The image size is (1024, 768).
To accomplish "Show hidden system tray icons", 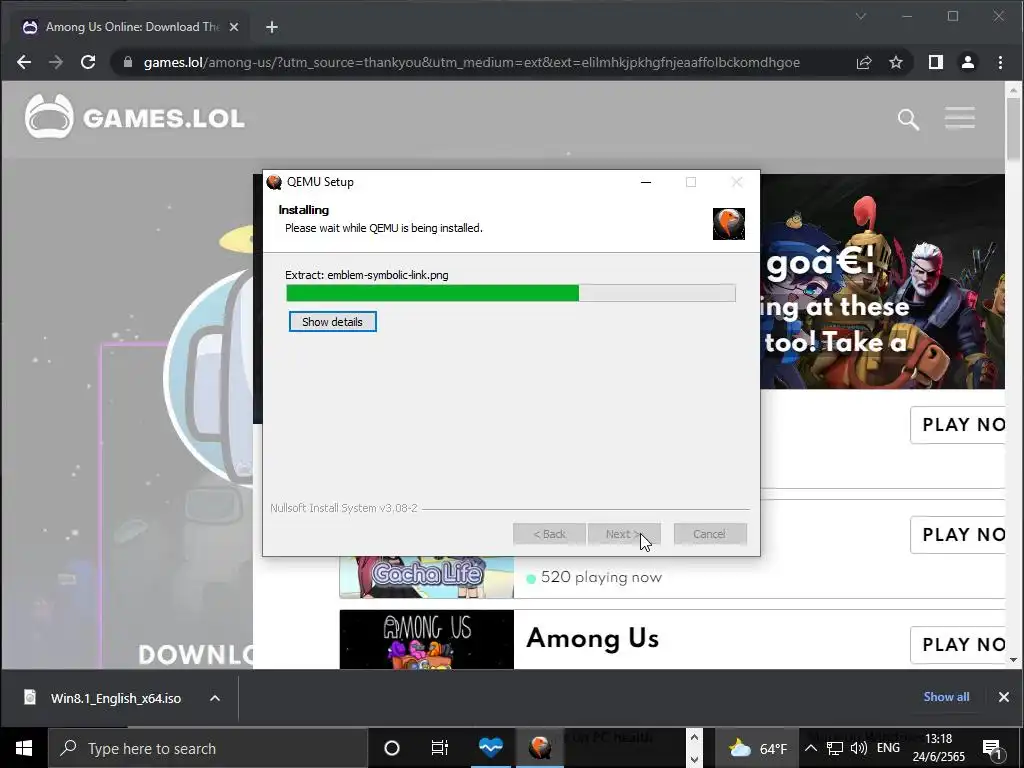I will pyautogui.click(x=810, y=748).
